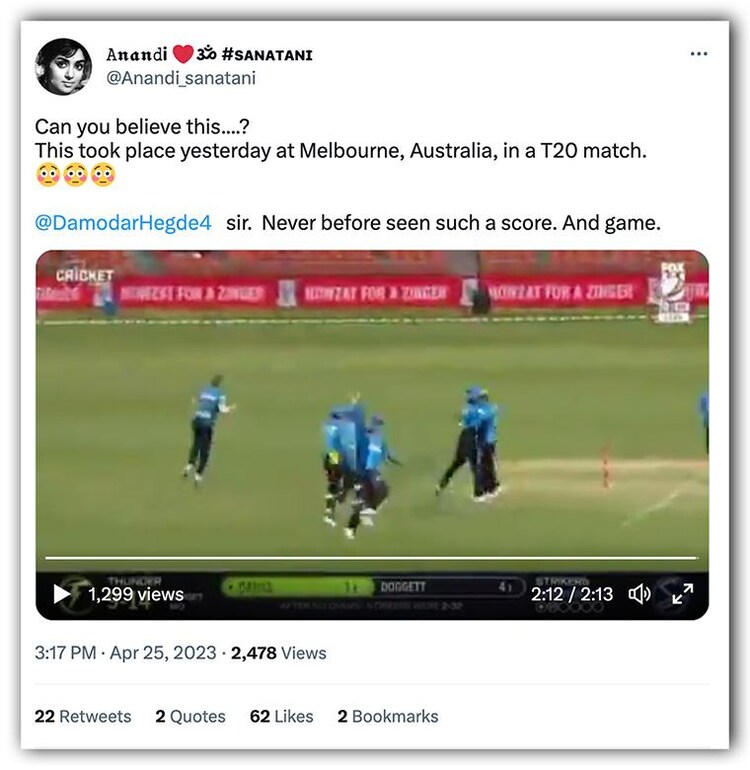Mute the video with speaker icon
This screenshot has width=750, height=770.
pos(639,594)
